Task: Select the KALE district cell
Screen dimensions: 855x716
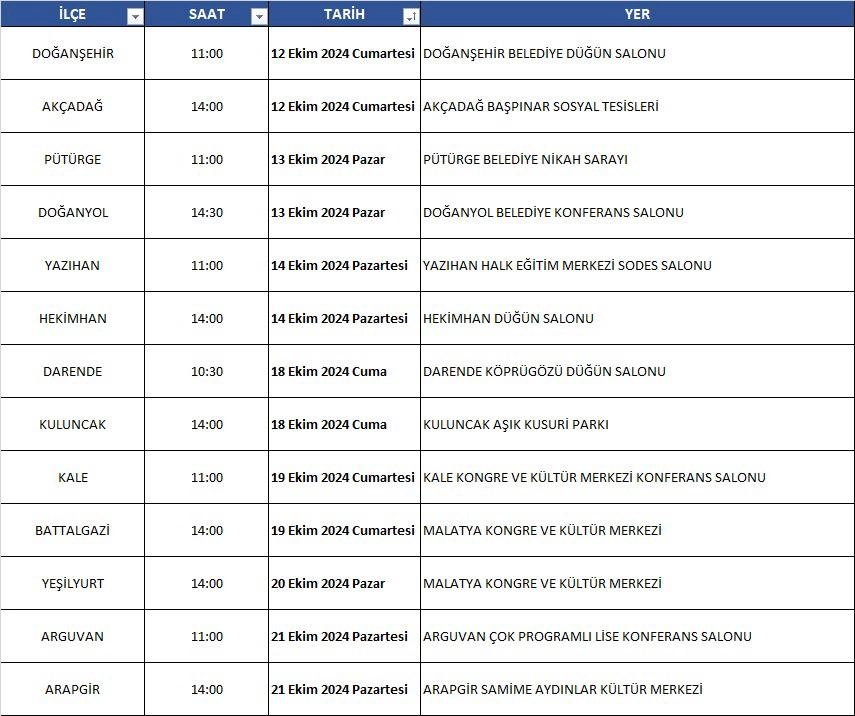Action: pyautogui.click(x=73, y=477)
